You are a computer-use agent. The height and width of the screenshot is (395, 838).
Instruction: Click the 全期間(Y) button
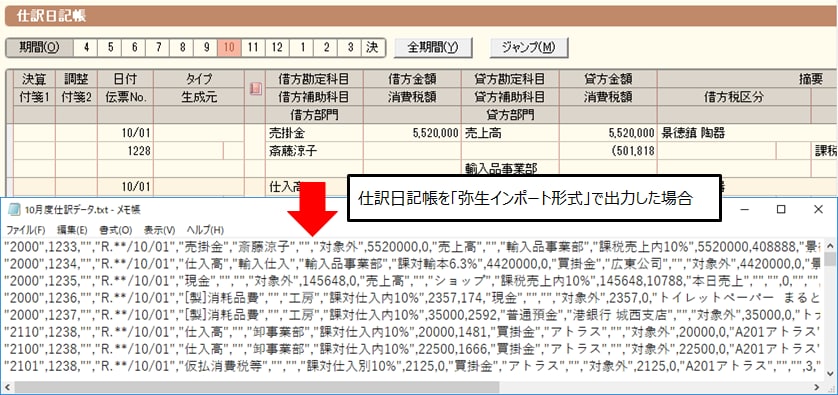433,47
